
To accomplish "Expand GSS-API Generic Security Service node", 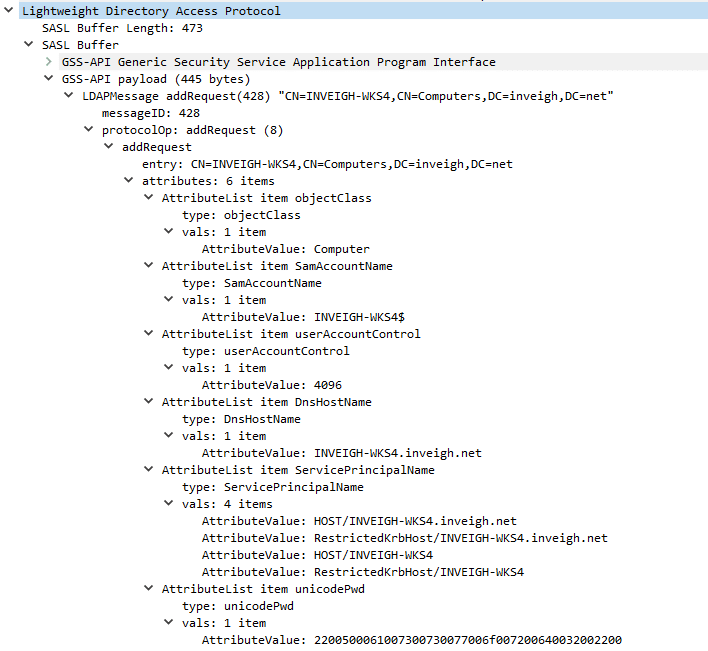I will (x=49, y=61).
